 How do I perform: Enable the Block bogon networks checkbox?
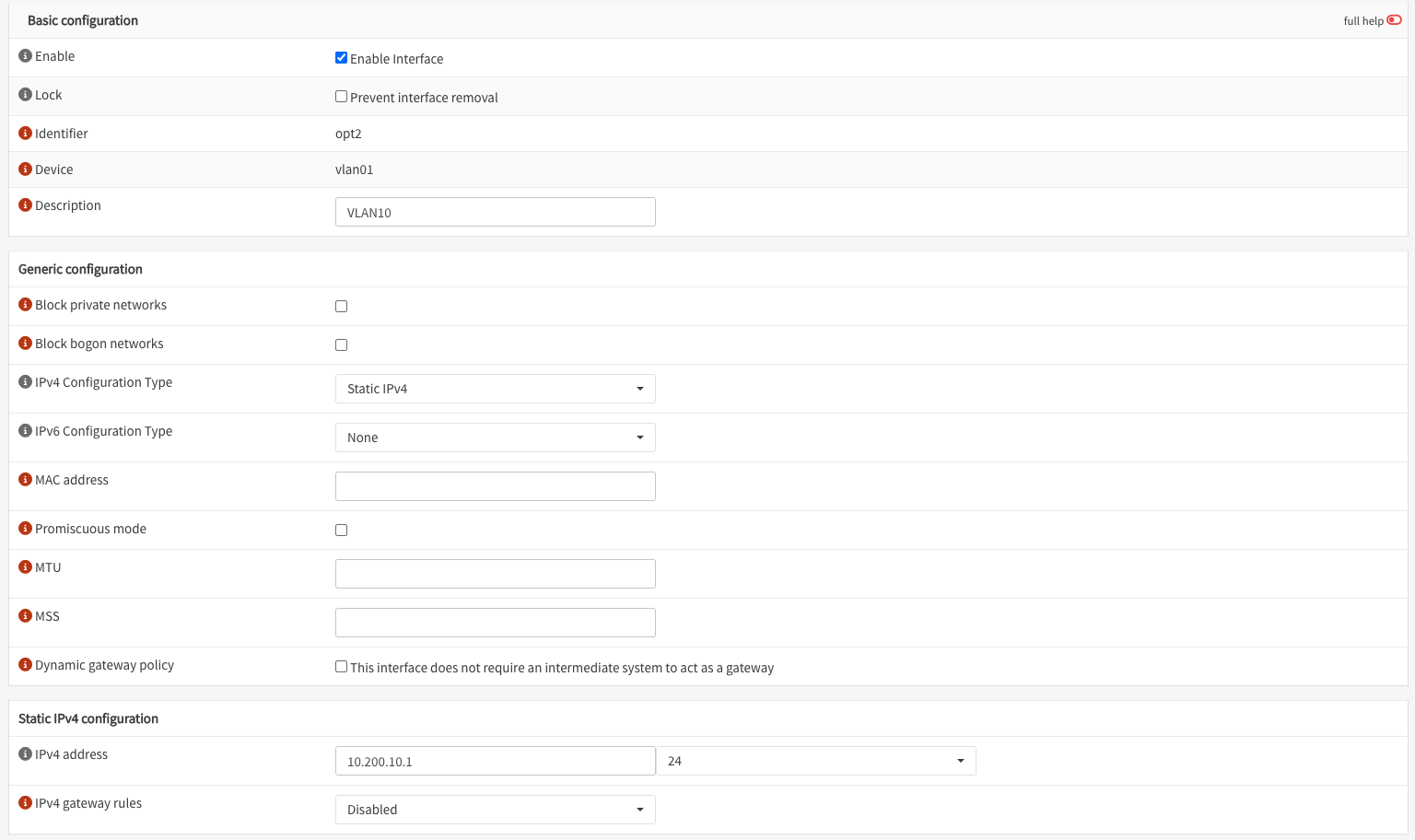(341, 345)
